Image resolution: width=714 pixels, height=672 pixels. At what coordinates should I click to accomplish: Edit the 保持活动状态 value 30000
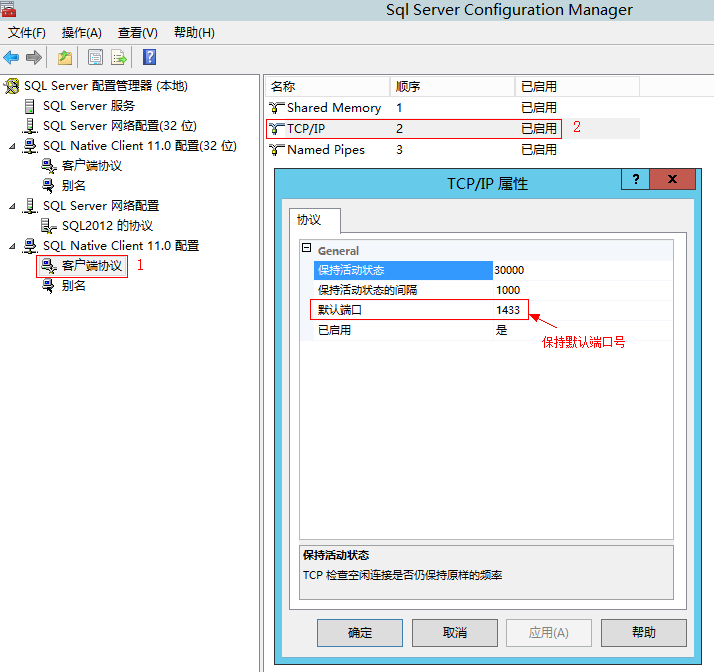[x=582, y=270]
